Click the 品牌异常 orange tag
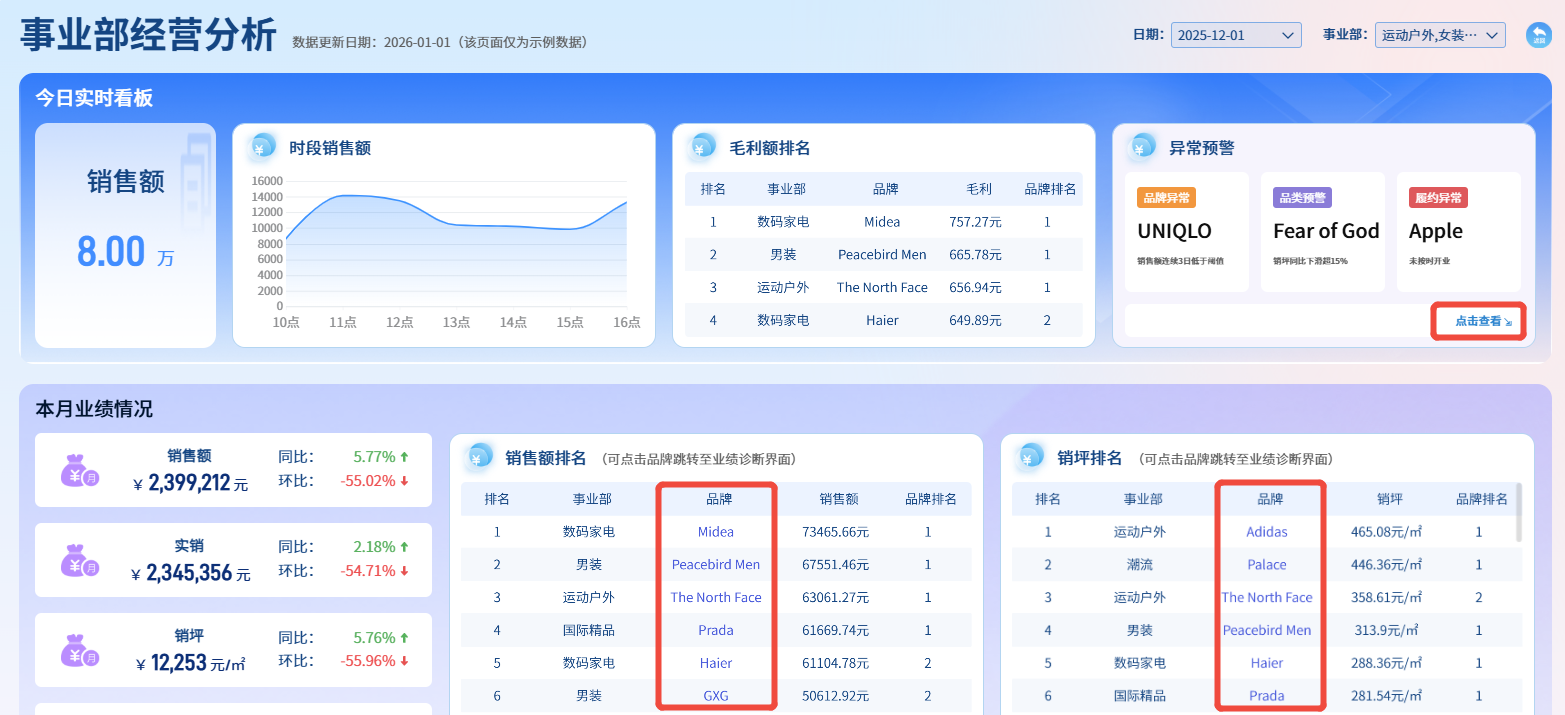The height and width of the screenshot is (715, 1565). click(1166, 198)
